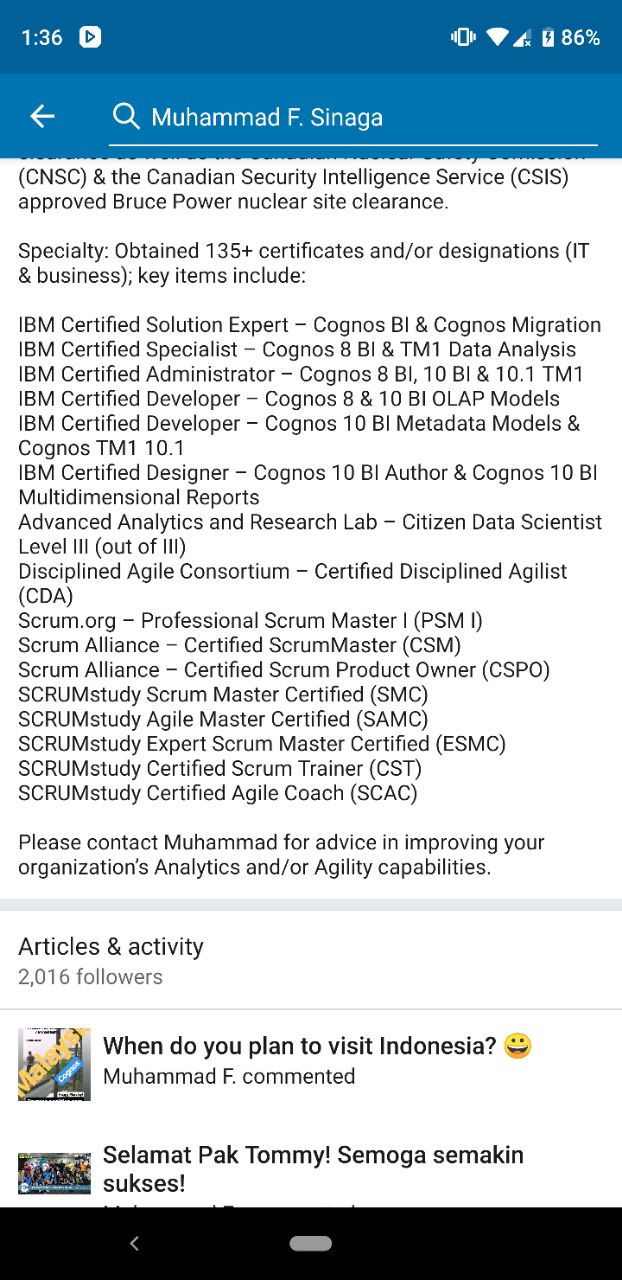Open the Articles & activity section
Screen dimensions: 622x1280
(x=111, y=946)
